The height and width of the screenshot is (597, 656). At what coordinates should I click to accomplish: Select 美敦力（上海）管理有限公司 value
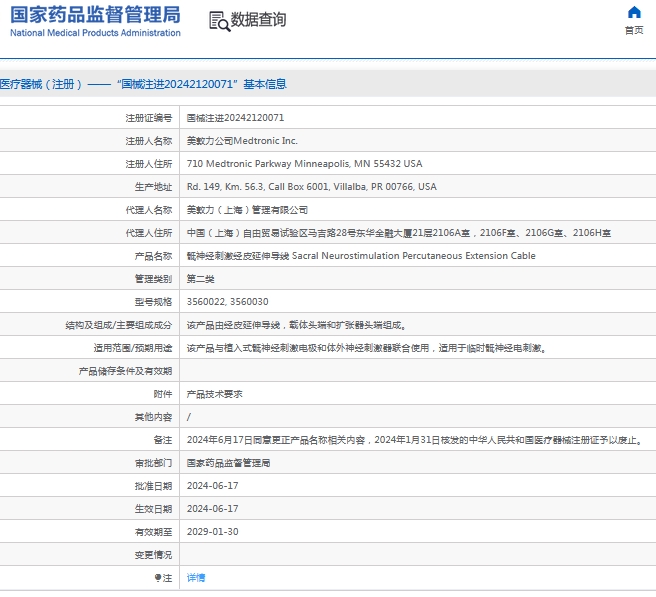pyautogui.click(x=247, y=210)
